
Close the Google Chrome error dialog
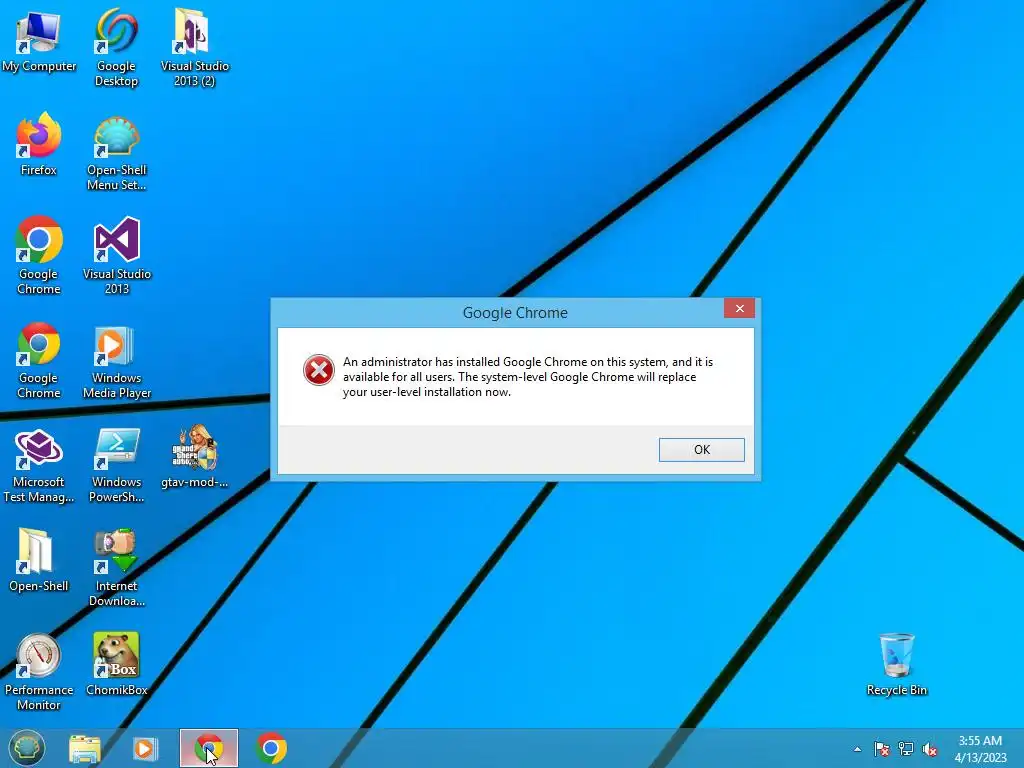[739, 308]
